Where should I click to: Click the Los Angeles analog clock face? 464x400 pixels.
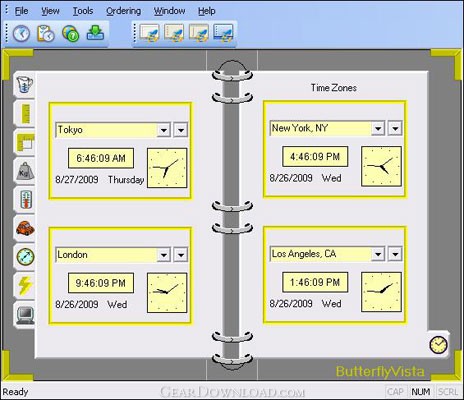[x=381, y=292]
